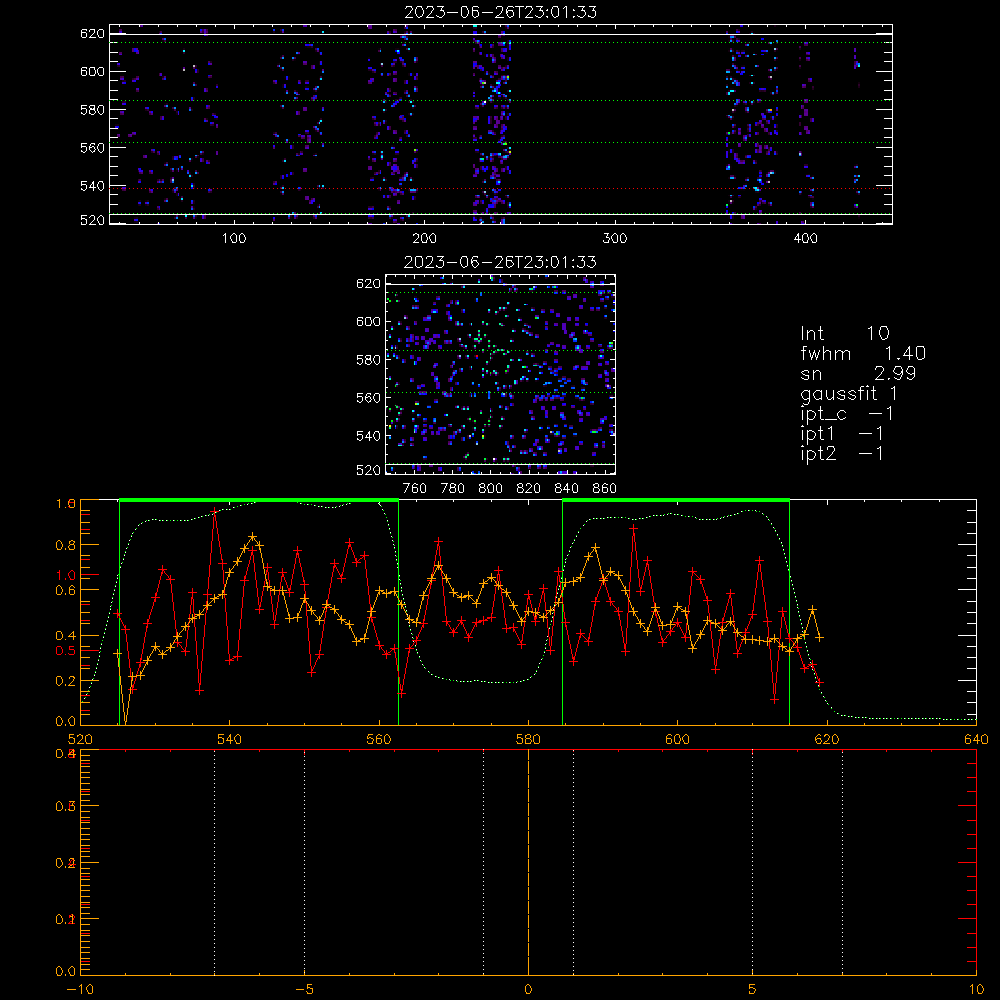Click the red 0.5 label on profile y-axis
This screenshot has width=1000, height=1000.
point(66,651)
